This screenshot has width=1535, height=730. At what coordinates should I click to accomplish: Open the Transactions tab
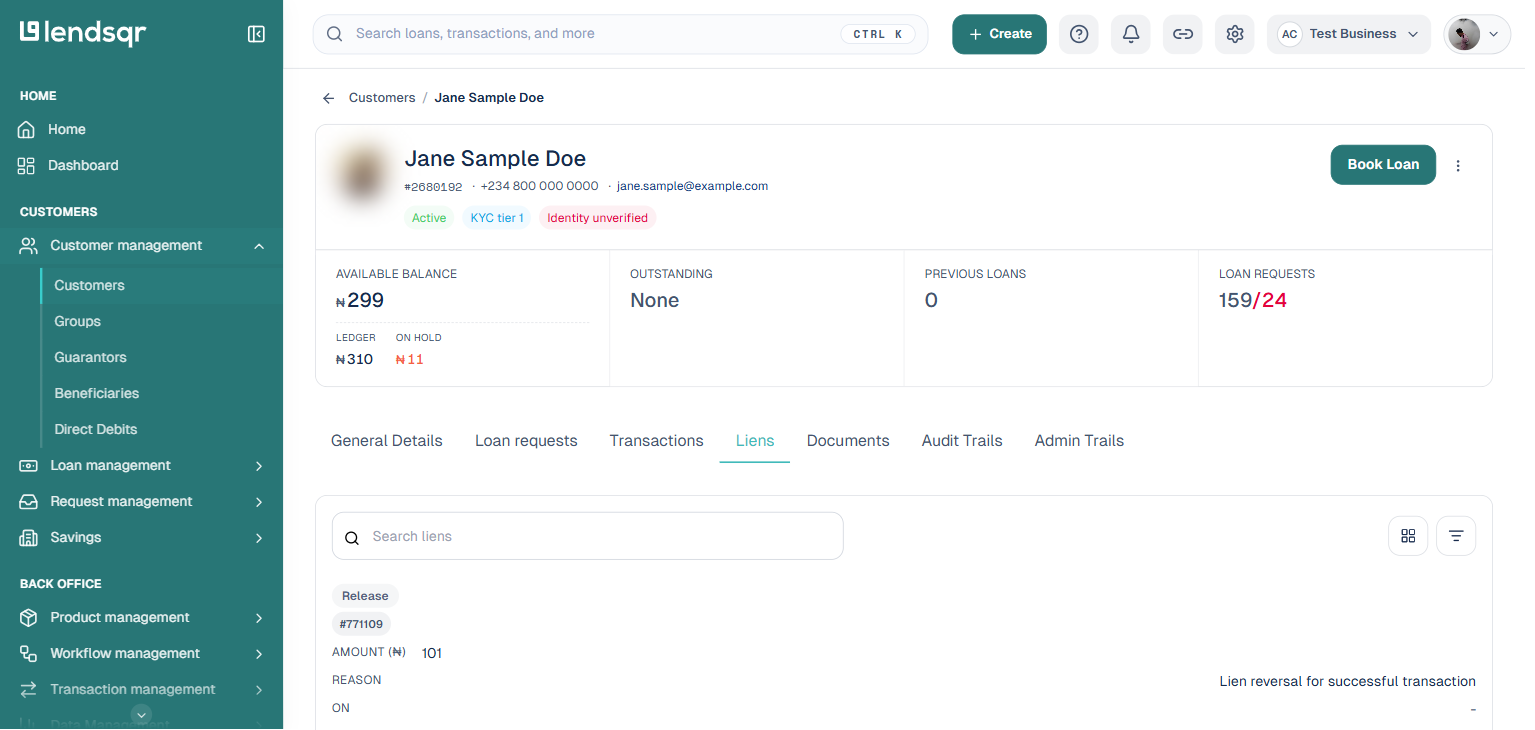[x=657, y=441]
